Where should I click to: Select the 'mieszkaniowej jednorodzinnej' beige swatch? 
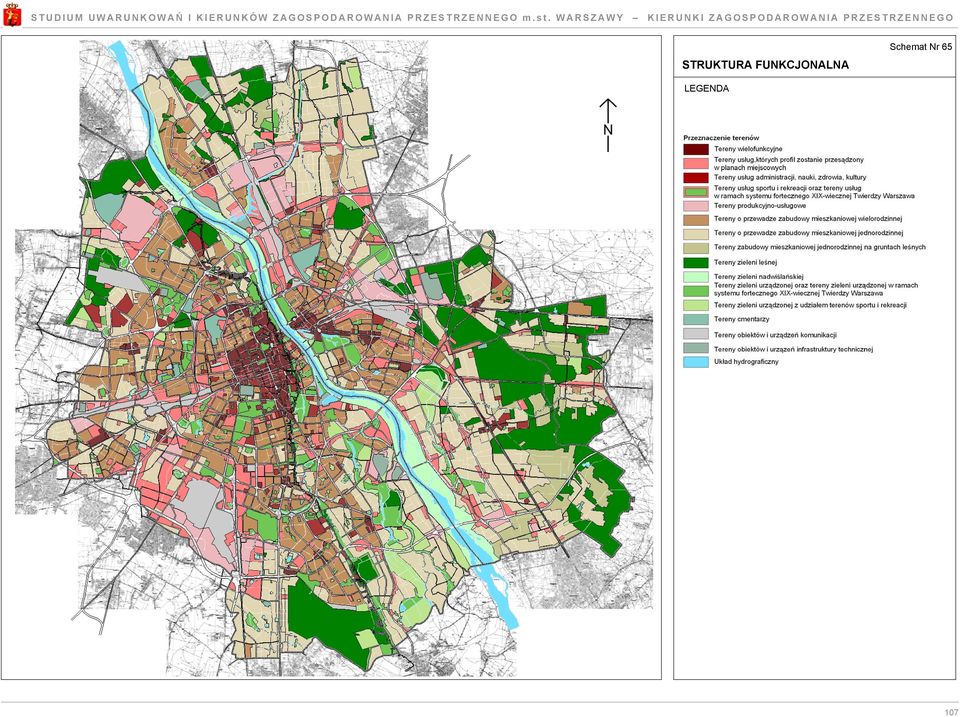tap(696, 233)
